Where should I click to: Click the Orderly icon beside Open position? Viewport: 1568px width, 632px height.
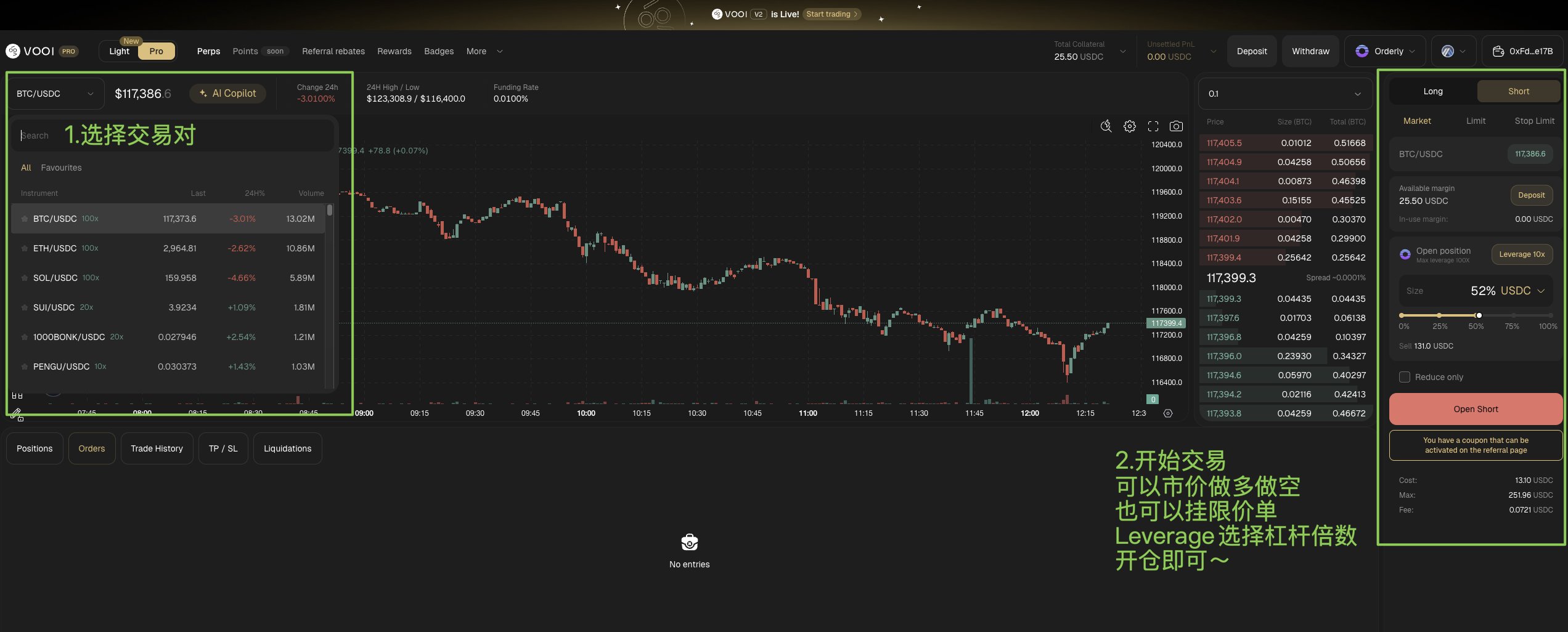(x=1405, y=254)
